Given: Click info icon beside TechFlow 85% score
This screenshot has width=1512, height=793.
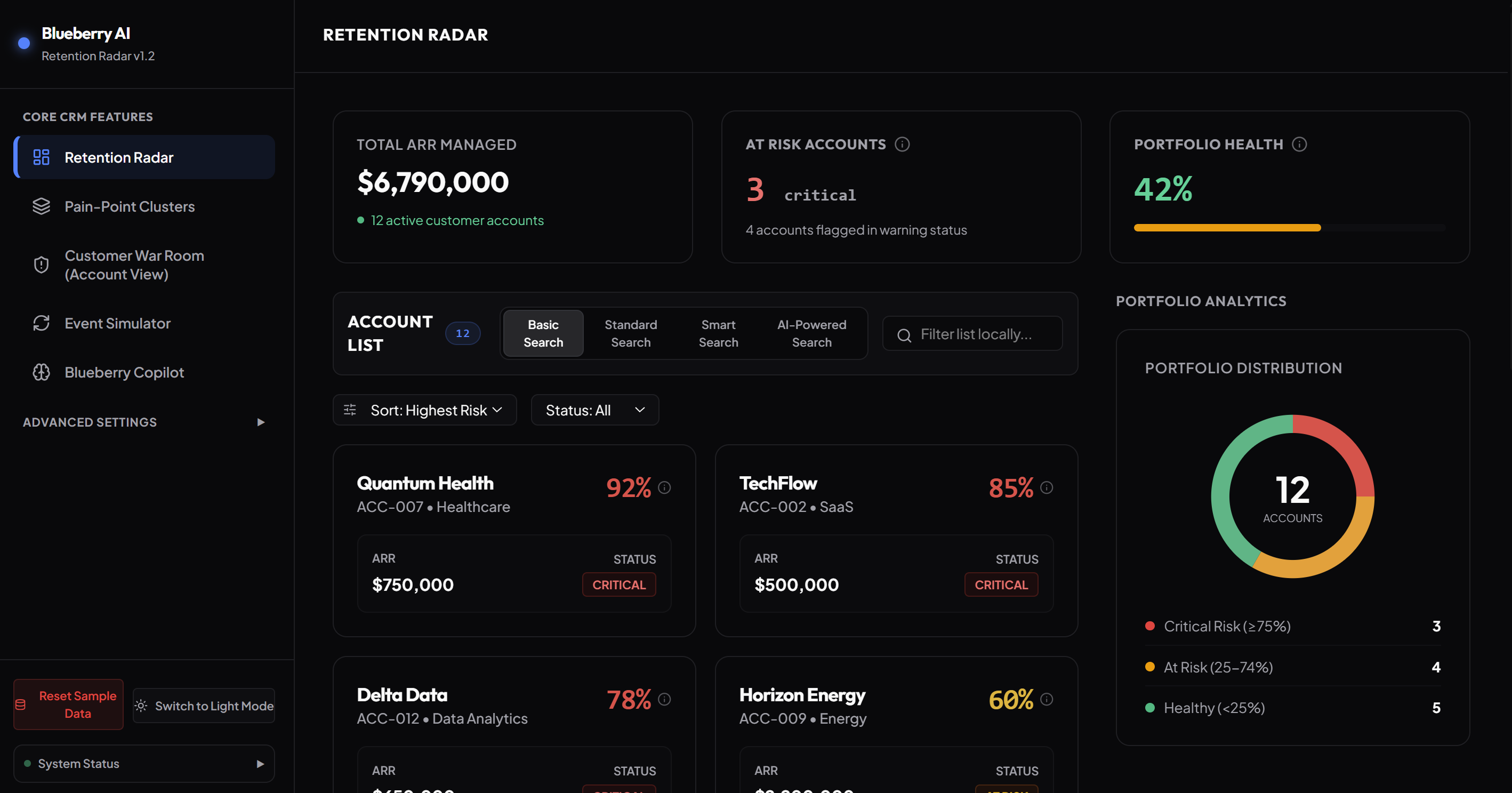Looking at the screenshot, I should pyautogui.click(x=1047, y=488).
